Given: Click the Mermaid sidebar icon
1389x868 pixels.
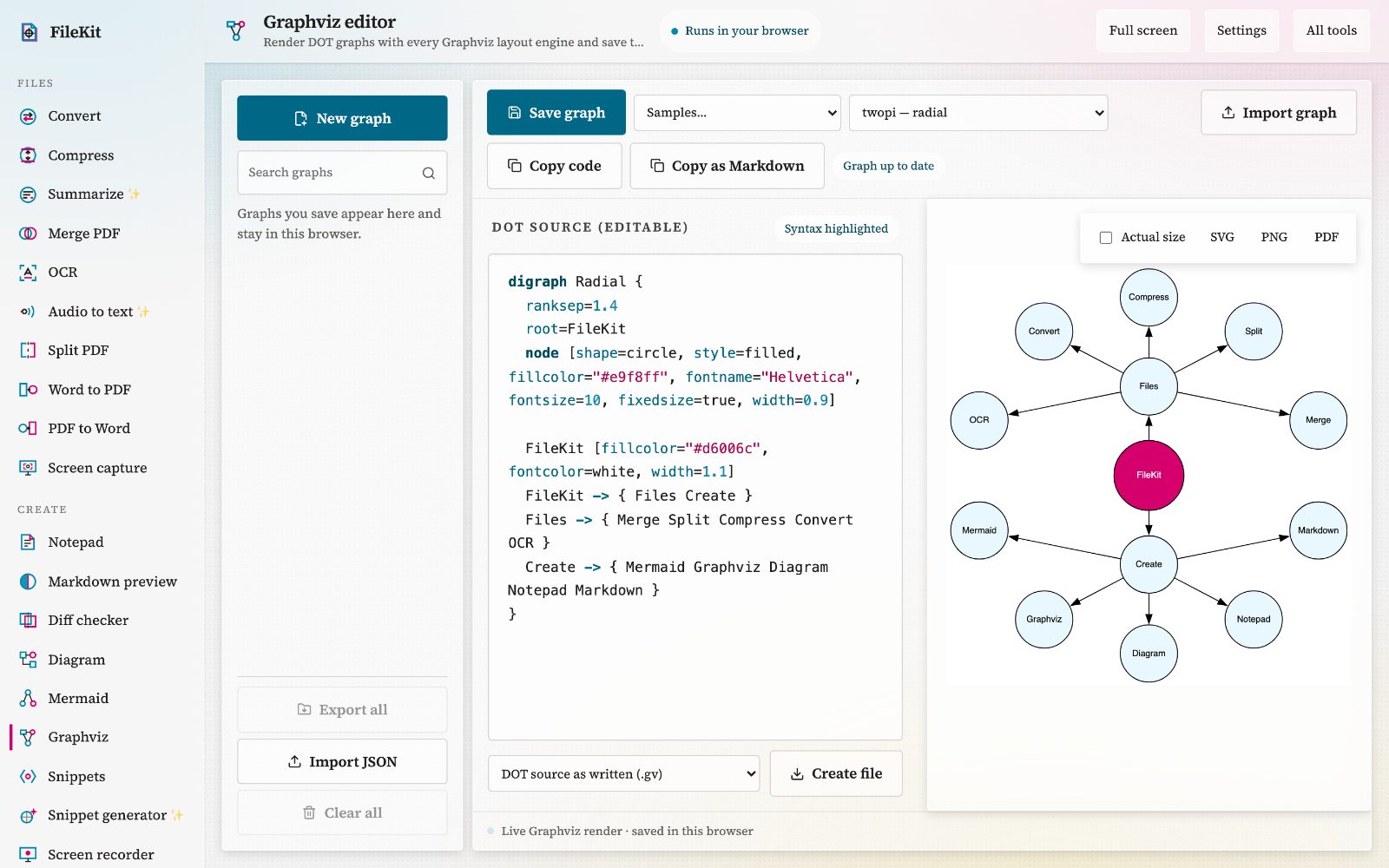Looking at the screenshot, I should [x=28, y=698].
